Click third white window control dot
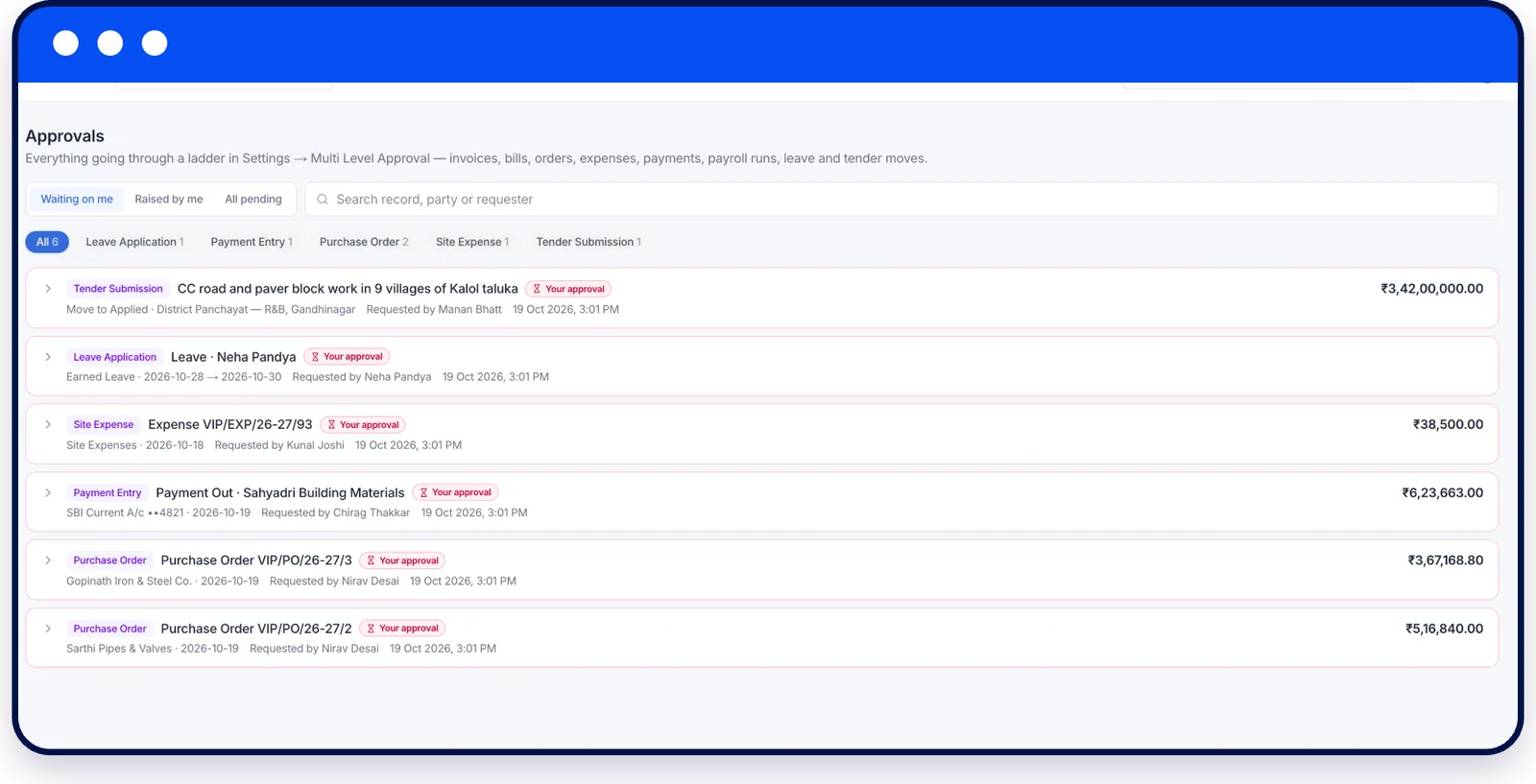The width and height of the screenshot is (1536, 784). (155, 43)
